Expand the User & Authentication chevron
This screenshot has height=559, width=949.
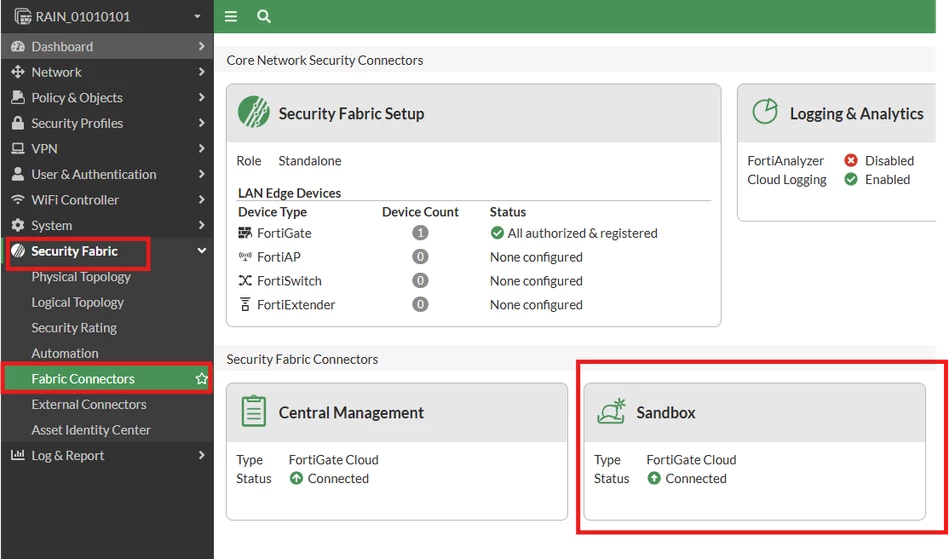pyautogui.click(x=202, y=174)
